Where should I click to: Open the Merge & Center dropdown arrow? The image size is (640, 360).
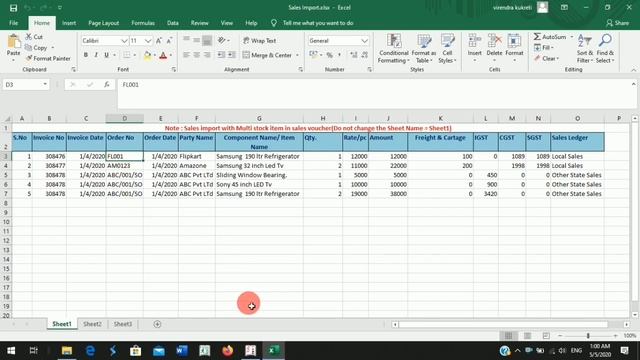pyautogui.click(x=297, y=55)
